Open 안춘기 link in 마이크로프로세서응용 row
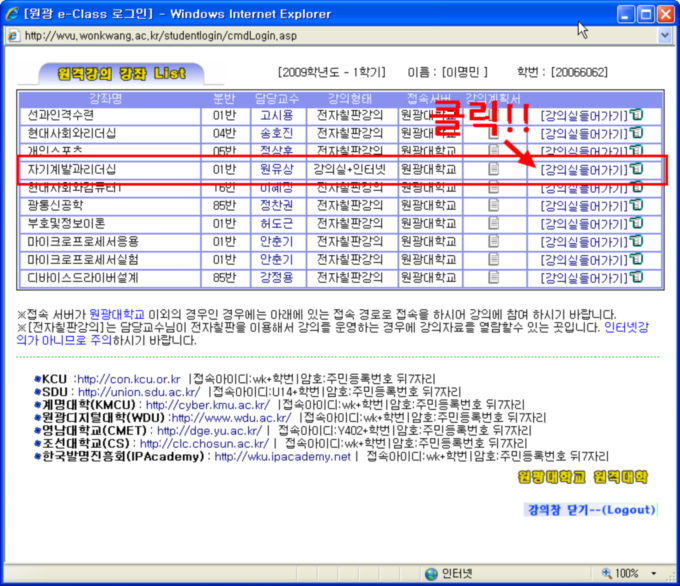The width and height of the screenshot is (680, 586). (277, 242)
